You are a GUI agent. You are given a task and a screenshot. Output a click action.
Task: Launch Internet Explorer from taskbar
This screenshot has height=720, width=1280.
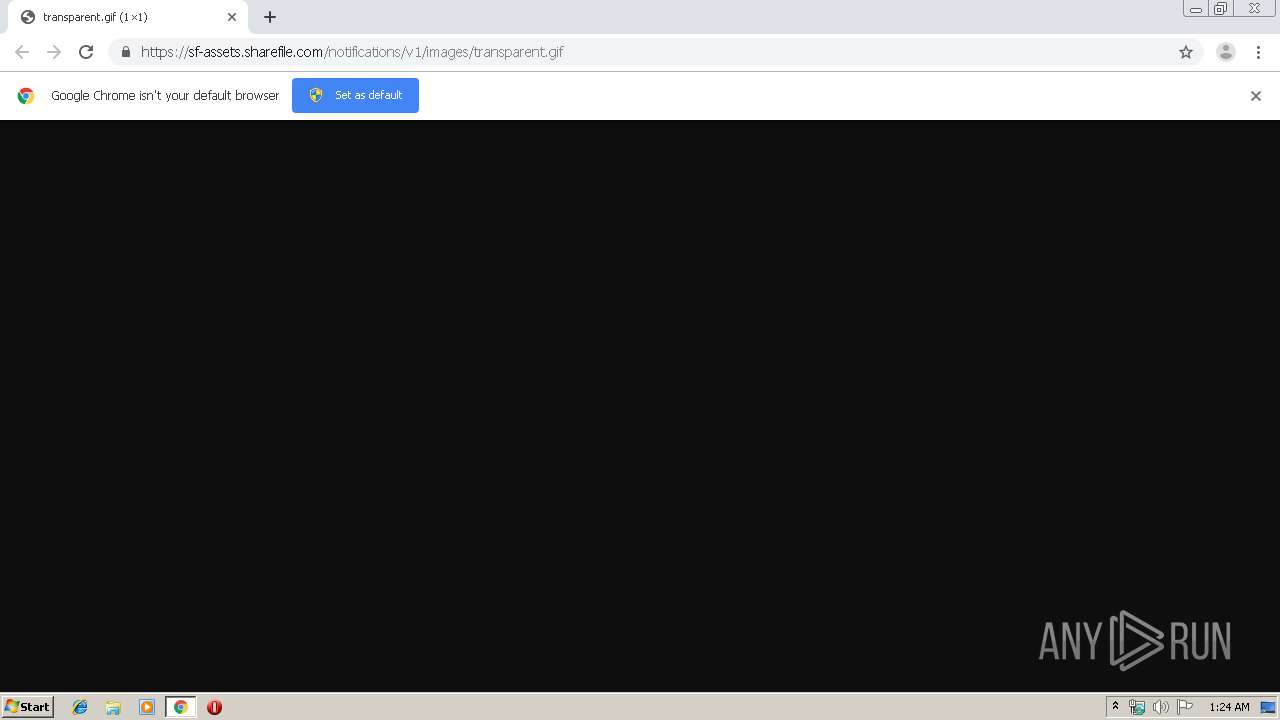coord(80,707)
